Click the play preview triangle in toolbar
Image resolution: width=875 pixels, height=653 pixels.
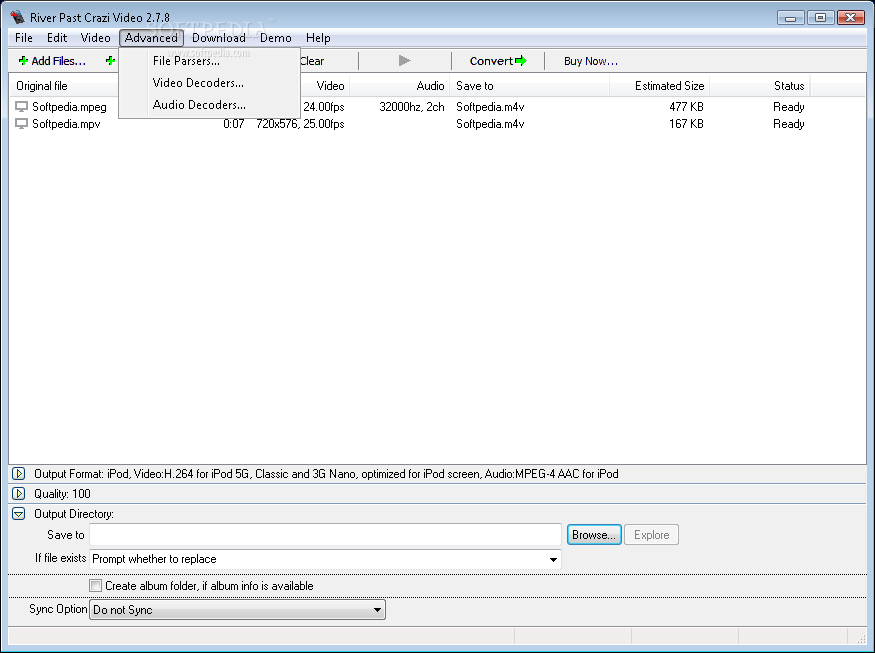point(405,60)
